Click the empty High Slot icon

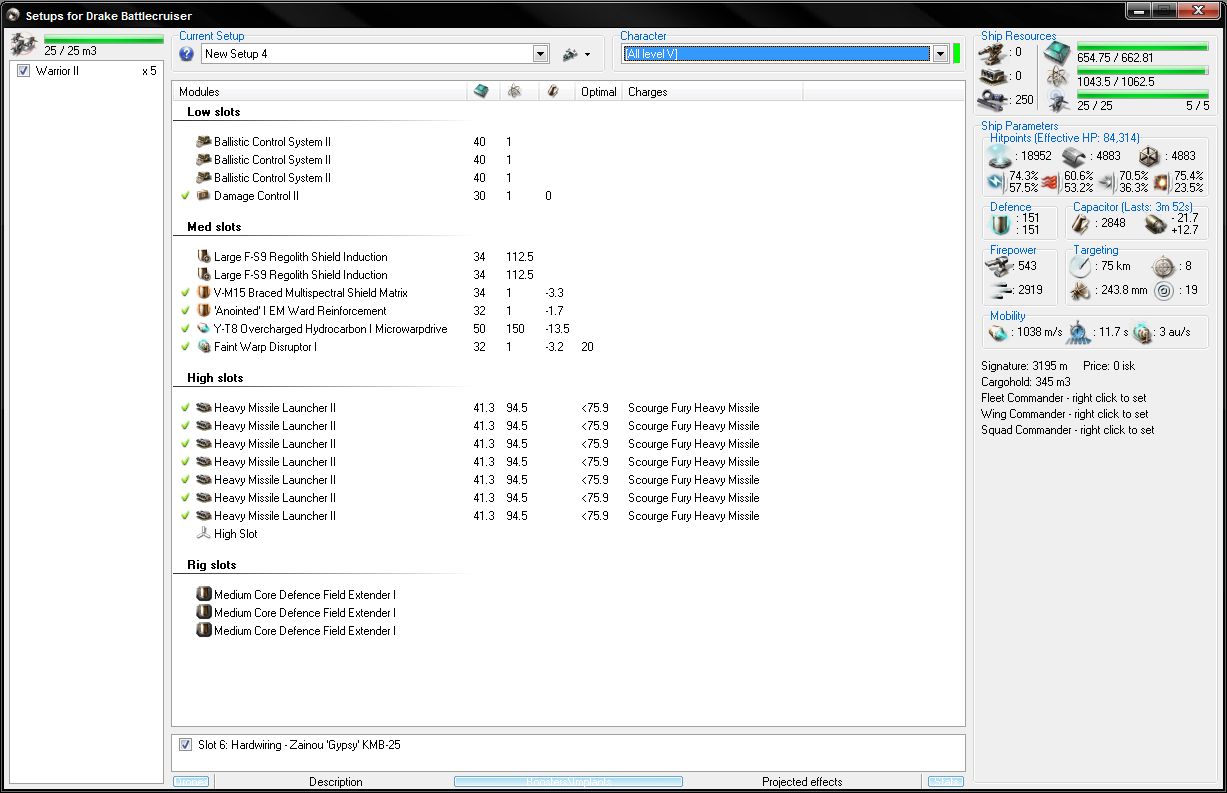pyautogui.click(x=203, y=534)
